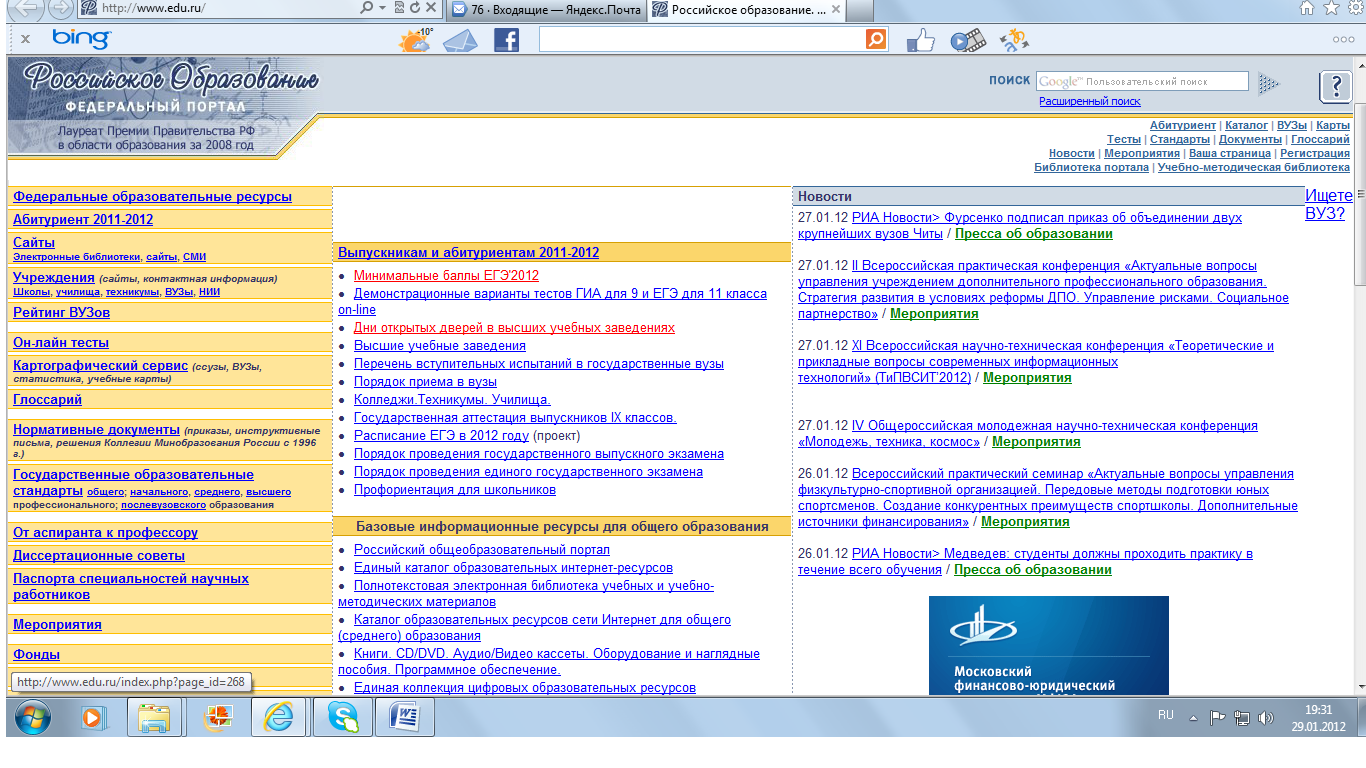Screen dimensions: 1366x768
Task: Click the portal search go arrow
Action: [1269, 83]
